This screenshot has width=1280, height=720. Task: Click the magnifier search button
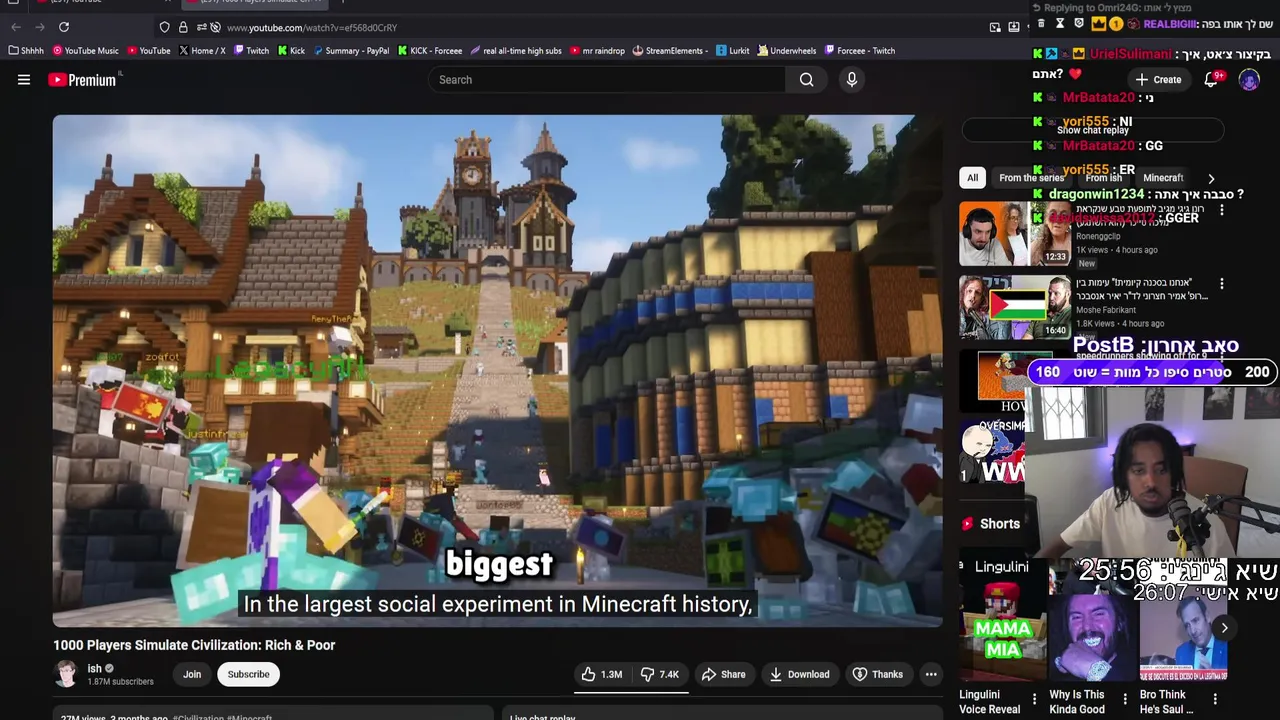[x=806, y=80]
